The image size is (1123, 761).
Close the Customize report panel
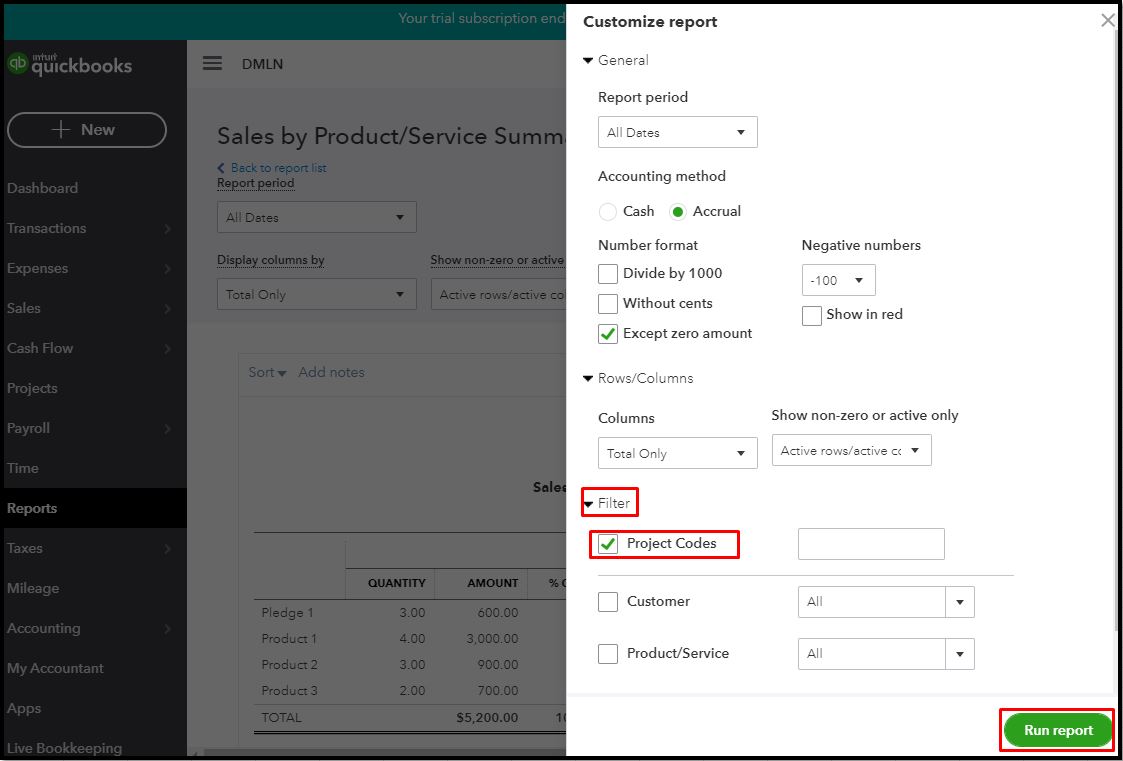tap(1107, 20)
